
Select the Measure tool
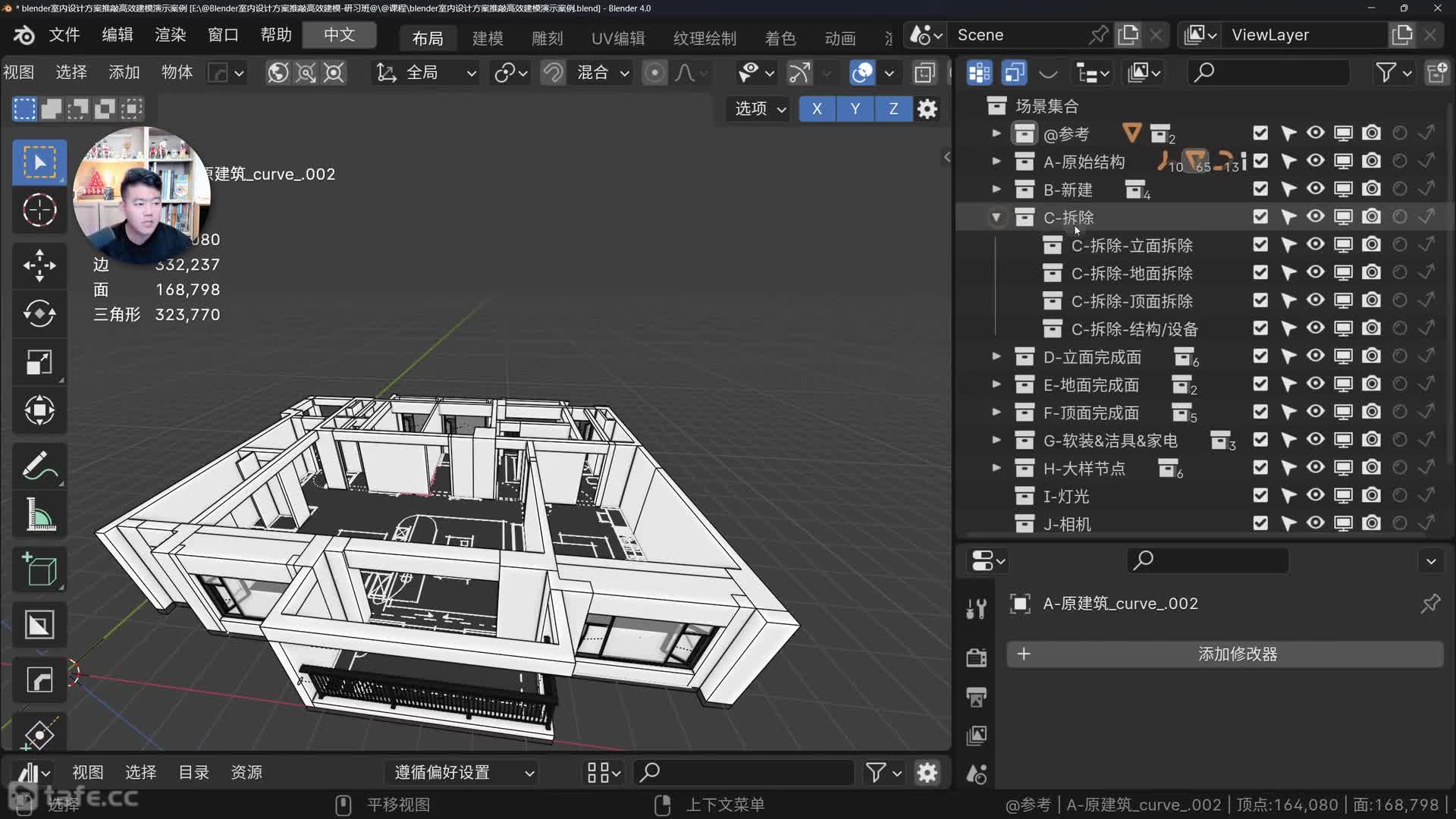tap(39, 516)
